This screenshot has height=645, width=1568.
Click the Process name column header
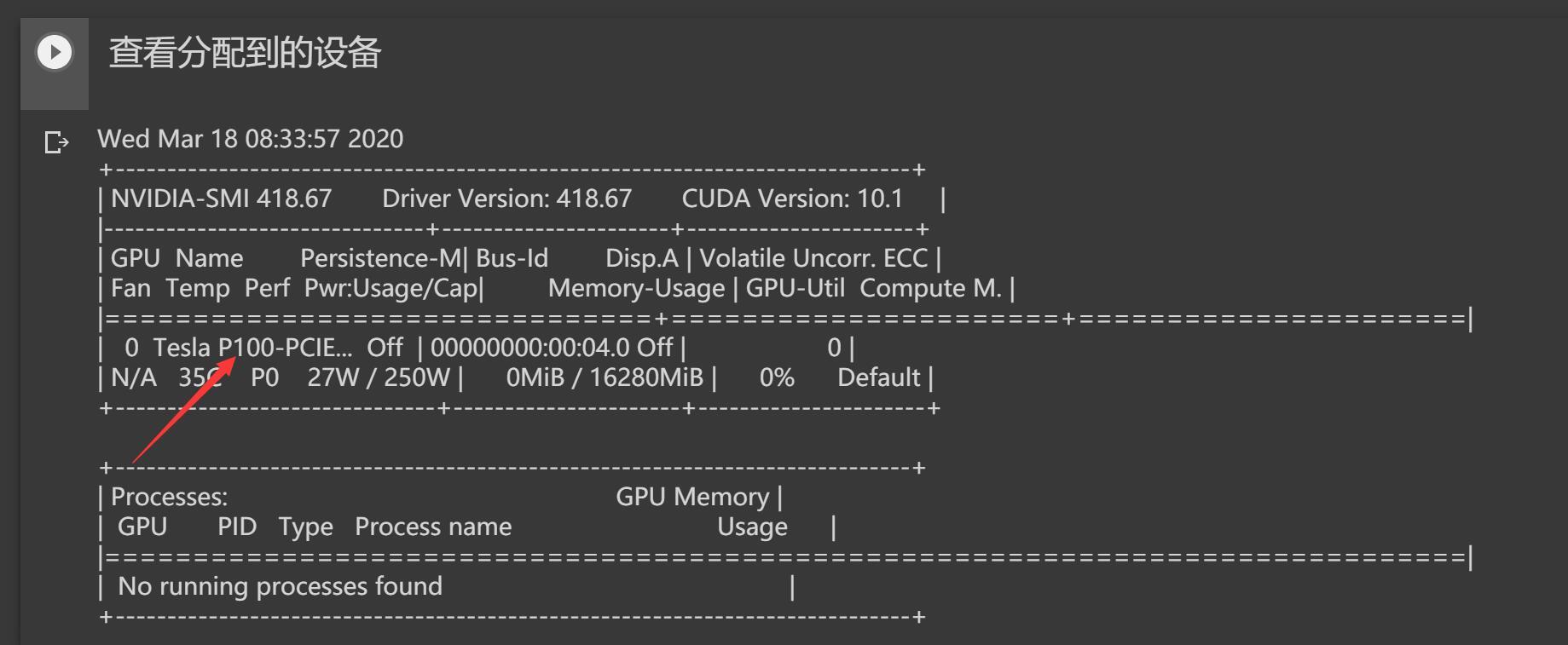(x=433, y=527)
